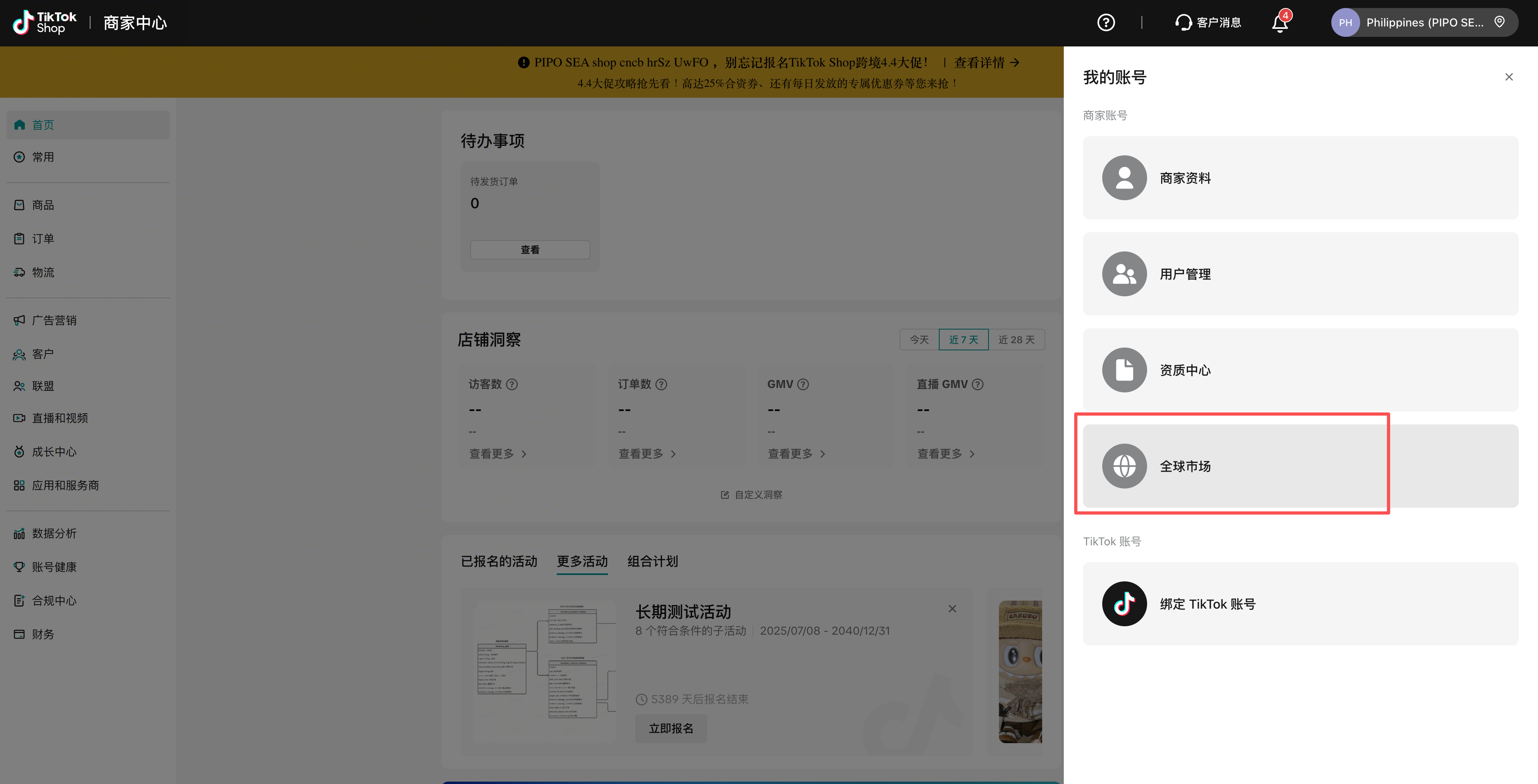The image size is (1538, 784).
Task: Select the 近 28 天 time range
Action: pyautogui.click(x=1016, y=340)
